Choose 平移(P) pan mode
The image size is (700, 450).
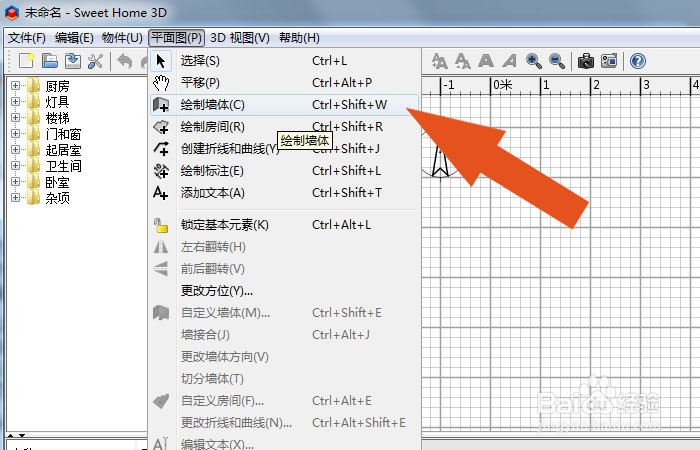click(284, 83)
